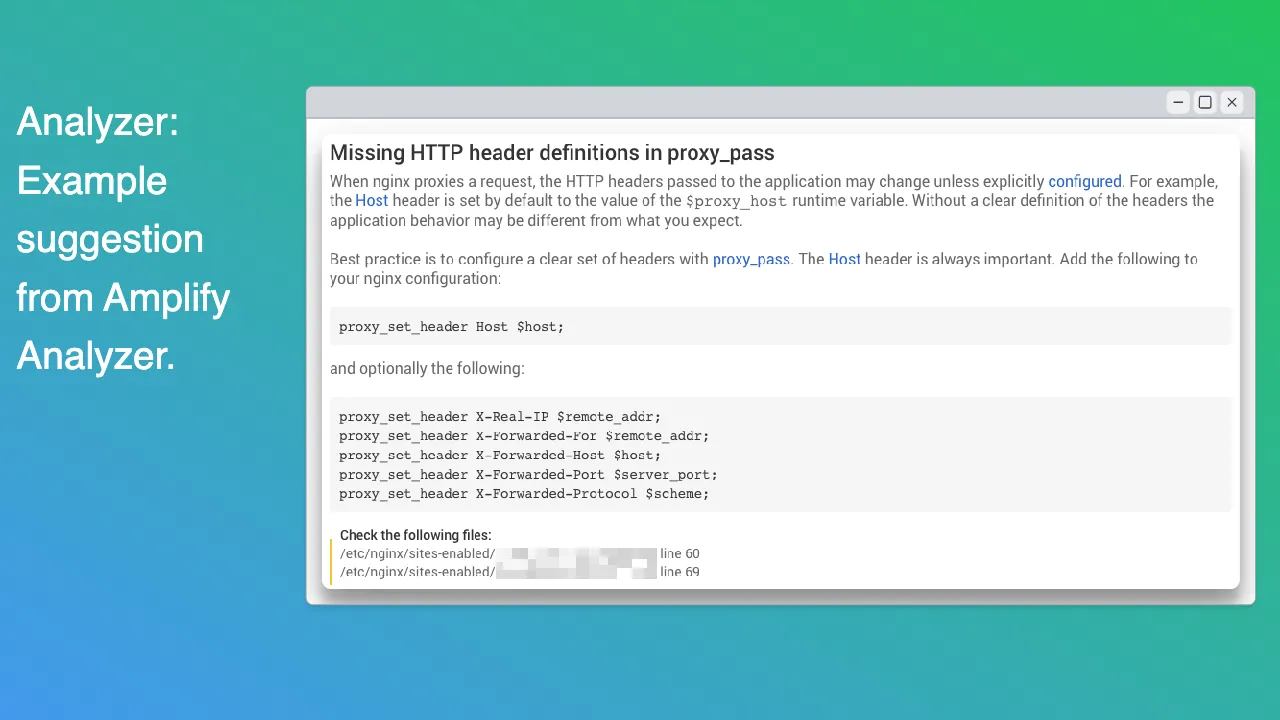1280x720 pixels.
Task: Open the 'proxy_pass' hyperlink
Action: click(x=751, y=259)
